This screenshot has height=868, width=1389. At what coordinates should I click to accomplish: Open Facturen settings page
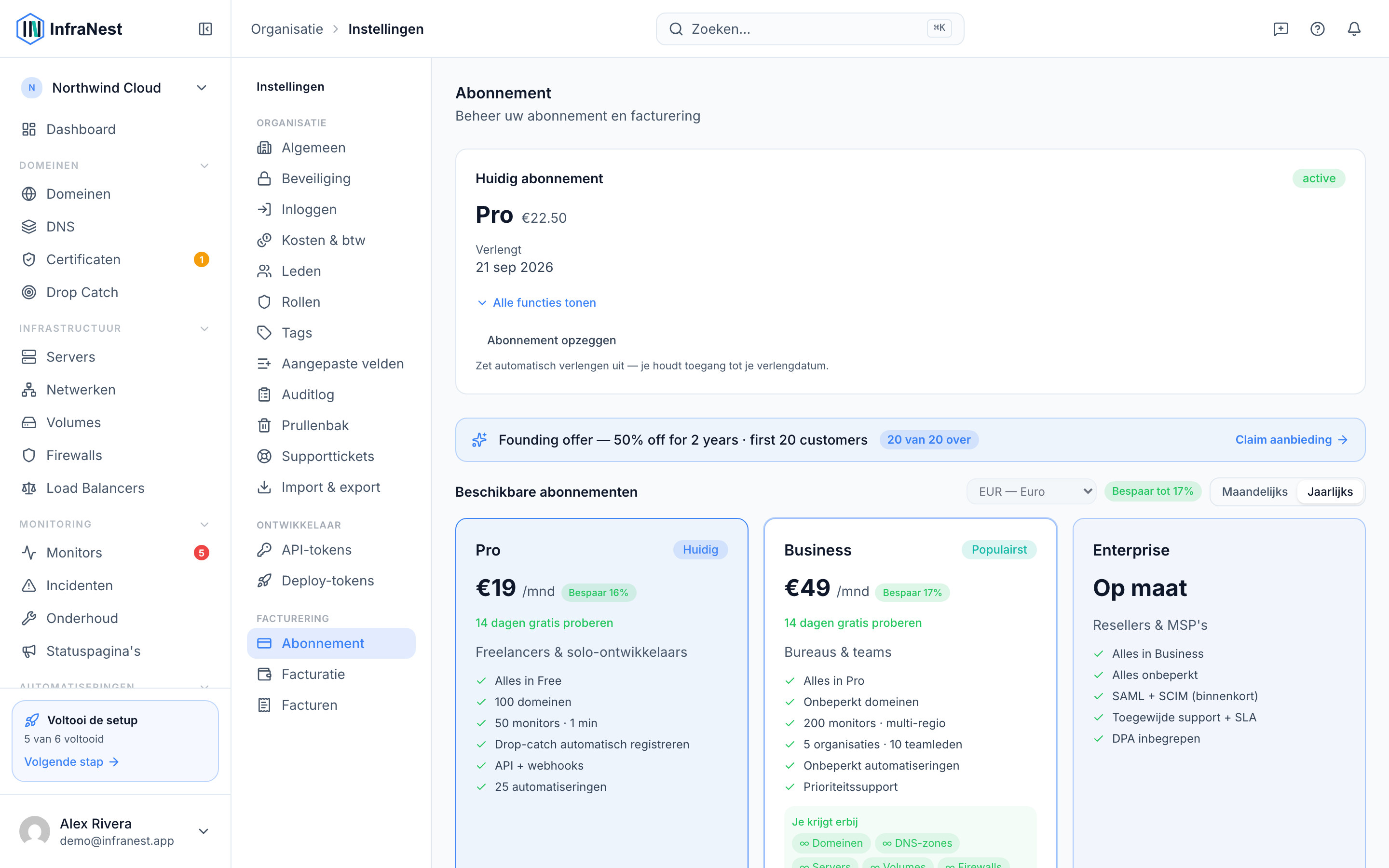tap(331, 705)
